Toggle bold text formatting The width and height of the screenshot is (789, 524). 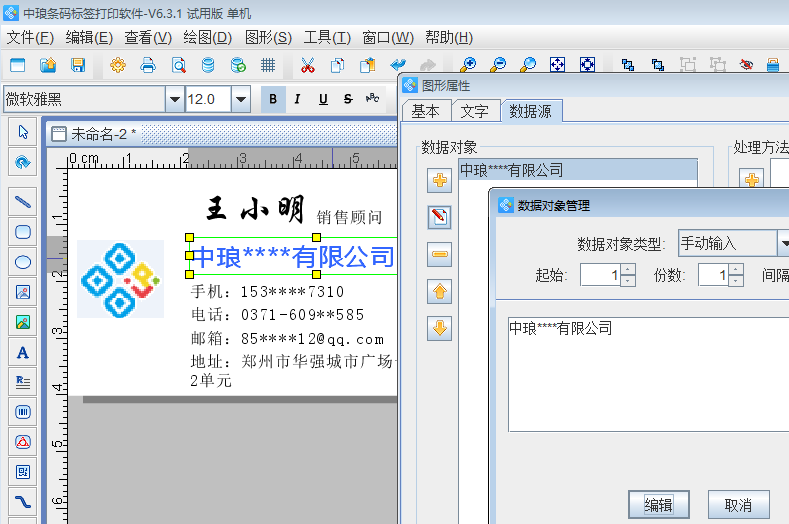click(273, 99)
